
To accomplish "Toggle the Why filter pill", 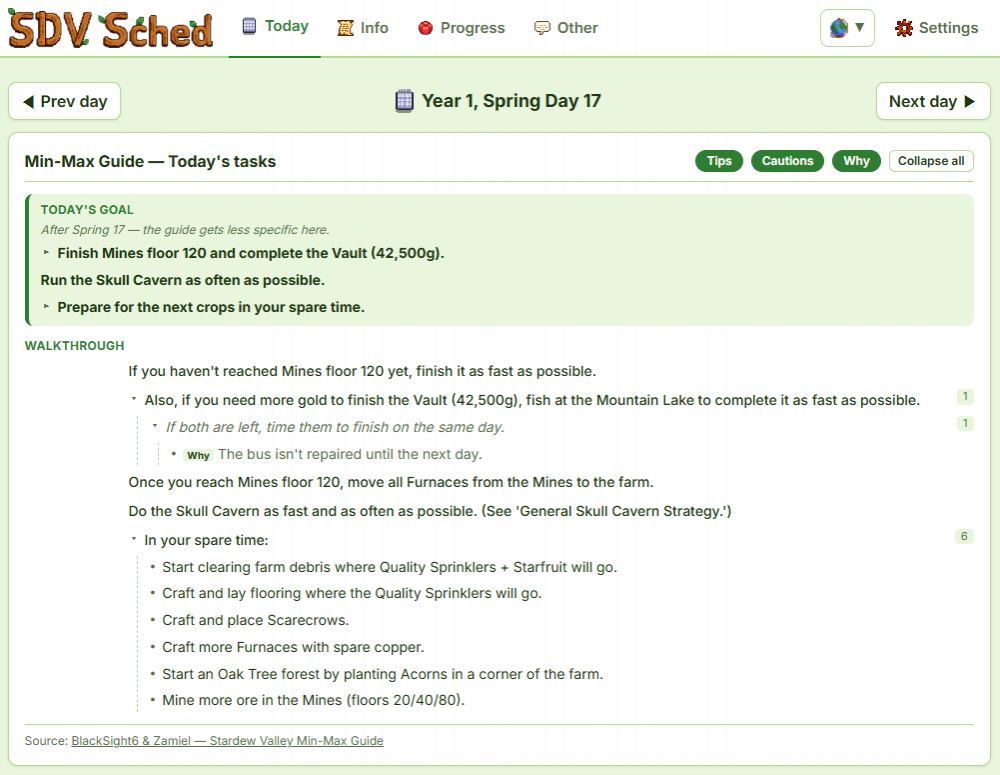I will pos(856,161).
